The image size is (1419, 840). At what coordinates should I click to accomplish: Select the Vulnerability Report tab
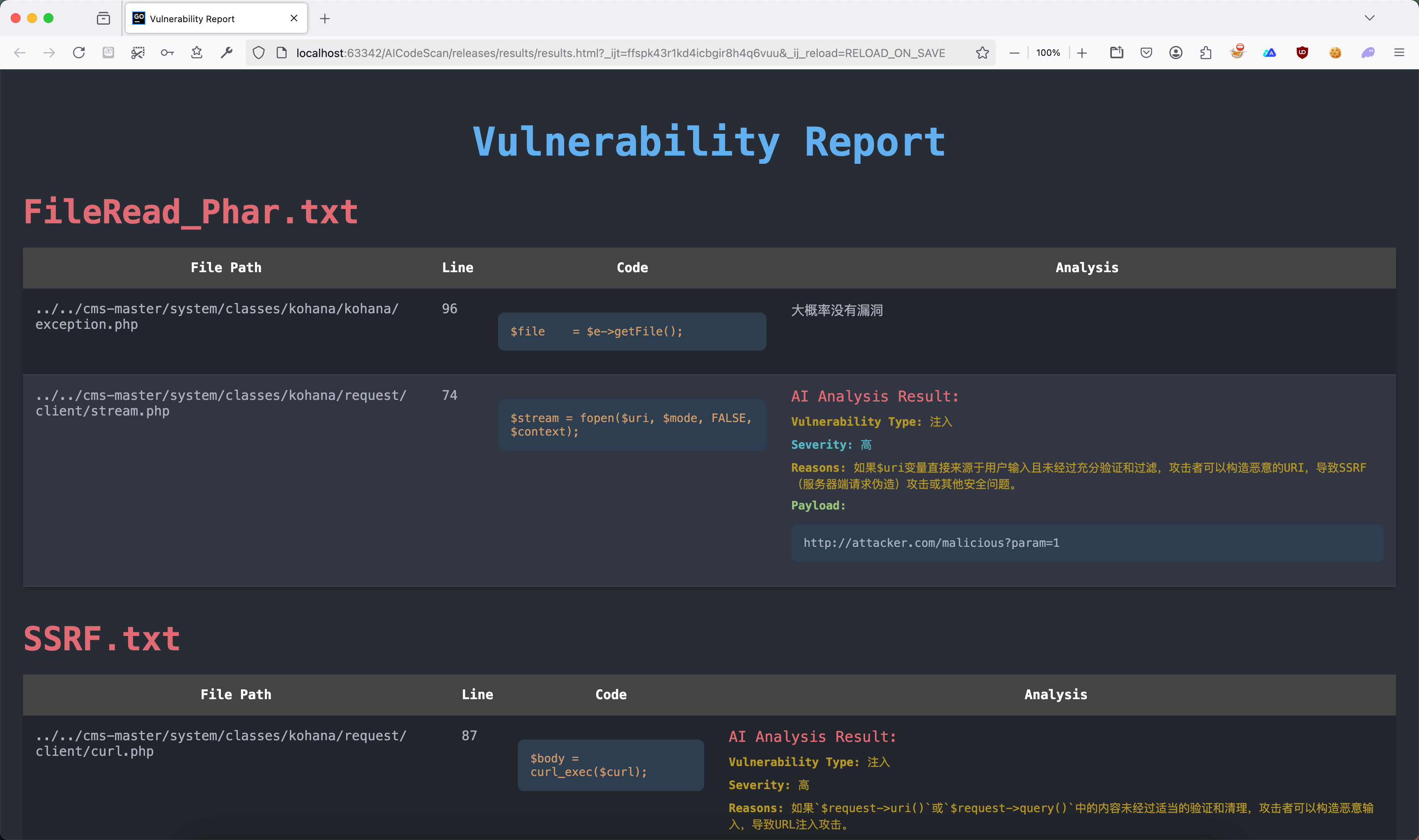point(209,18)
